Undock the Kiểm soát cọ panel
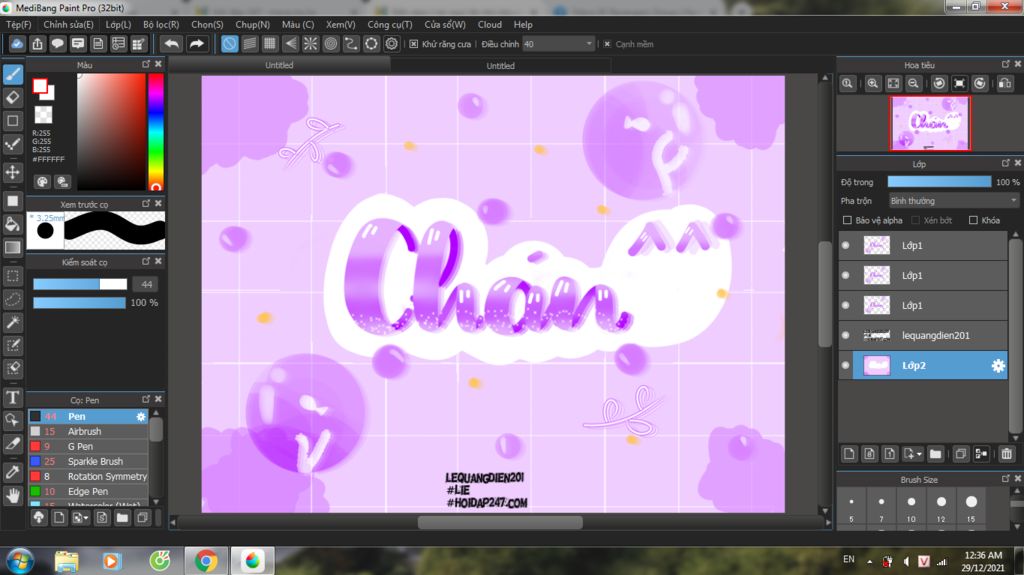This screenshot has width=1024, height=575. pos(146,261)
